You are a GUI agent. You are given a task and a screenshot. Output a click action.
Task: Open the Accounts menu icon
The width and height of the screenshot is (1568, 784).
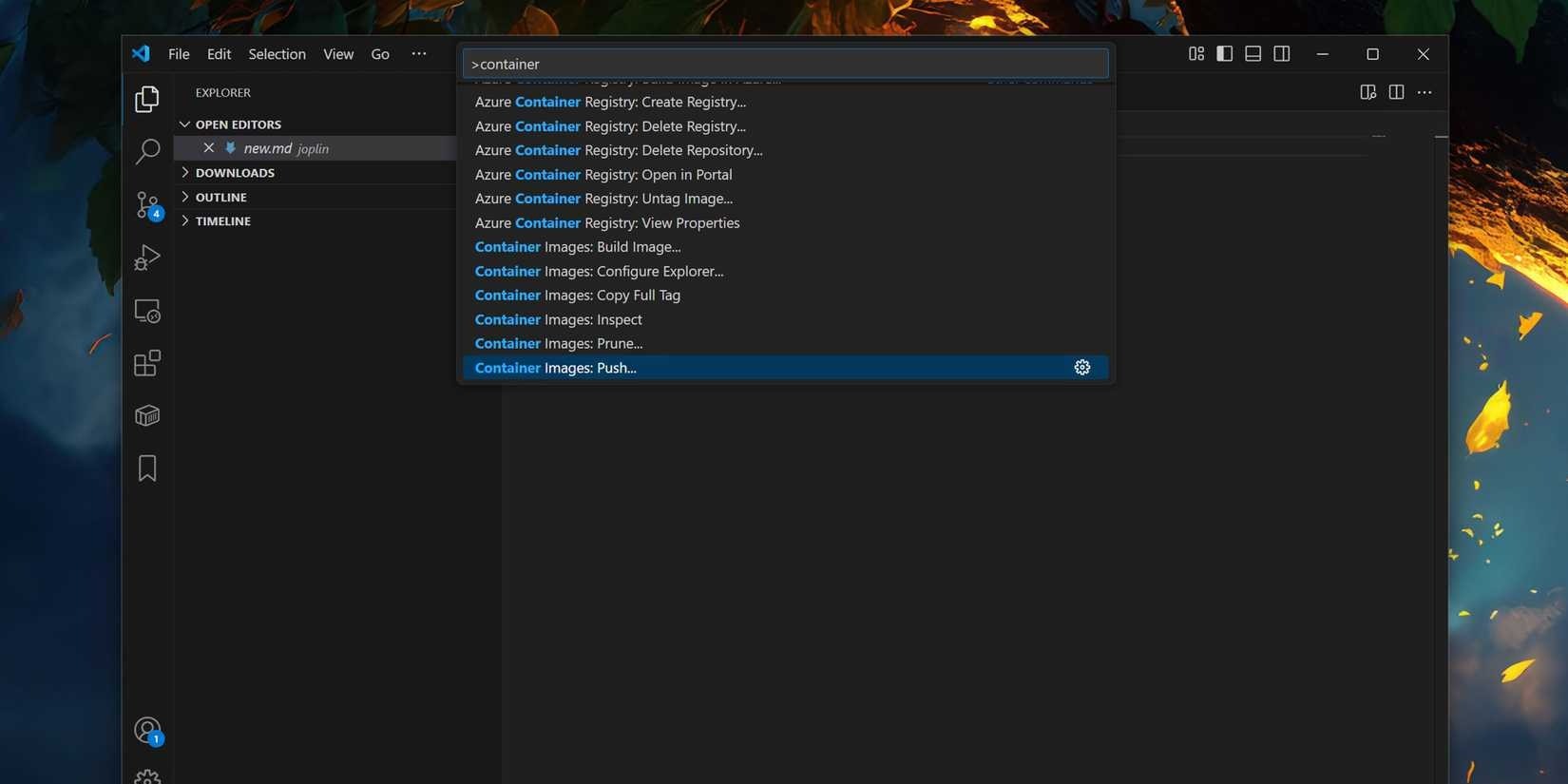(x=147, y=731)
